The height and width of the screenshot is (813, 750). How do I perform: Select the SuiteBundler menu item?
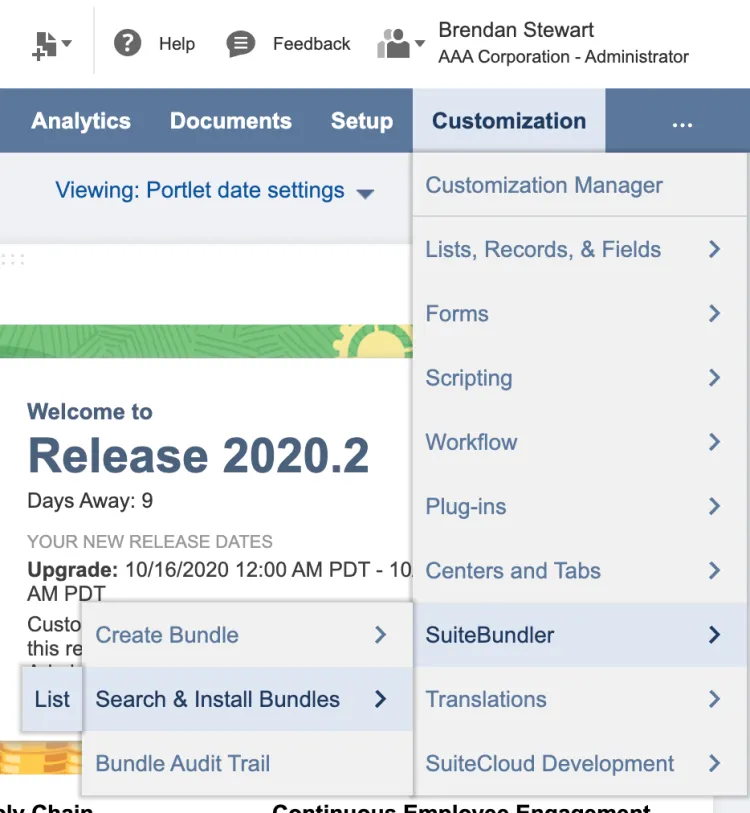[580, 635]
